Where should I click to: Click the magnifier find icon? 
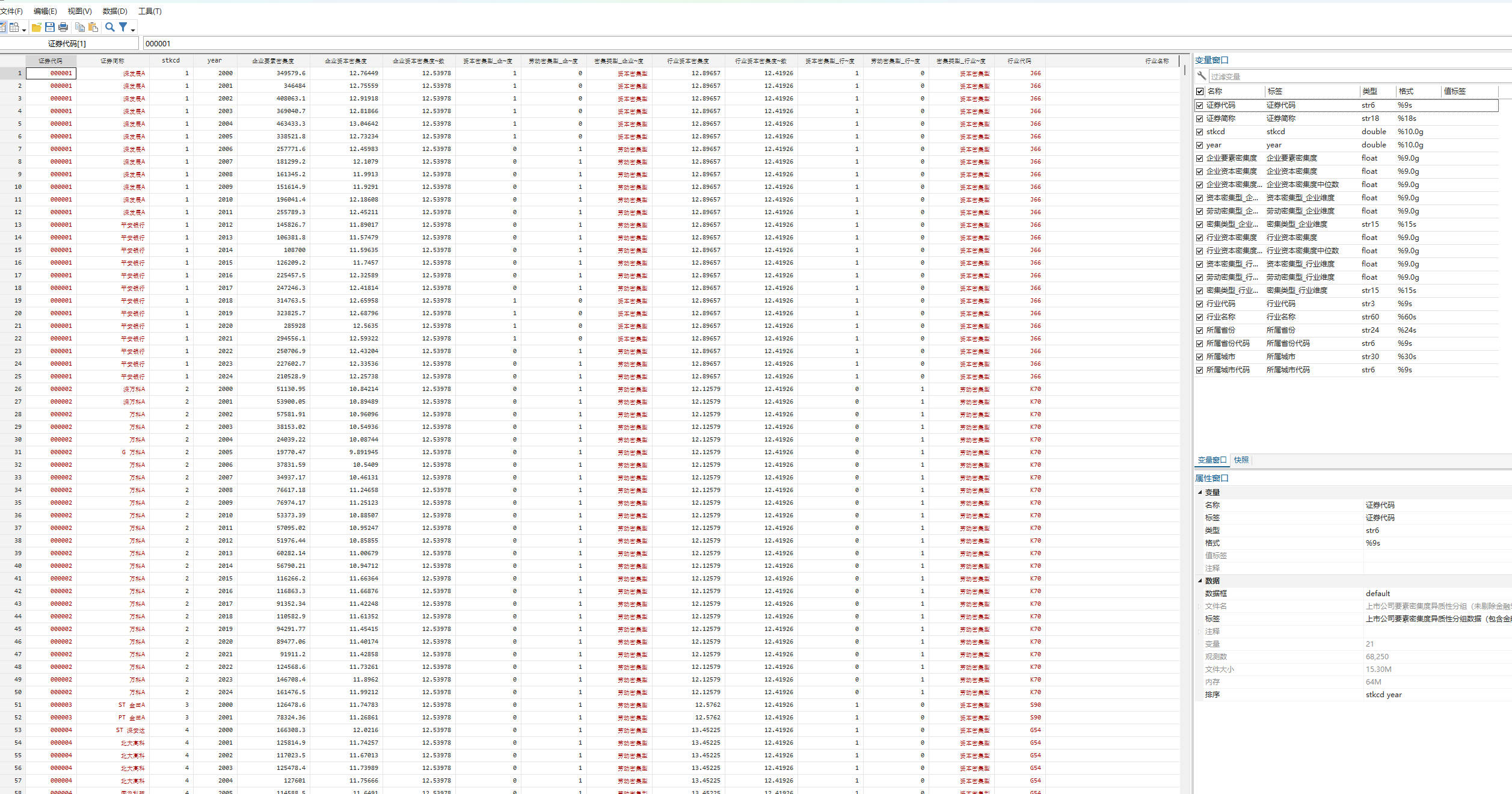110,27
